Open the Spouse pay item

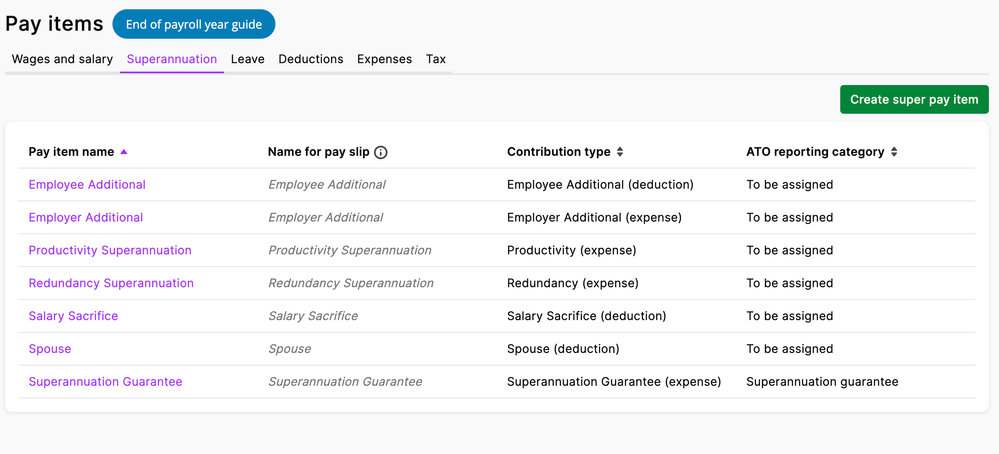point(50,349)
